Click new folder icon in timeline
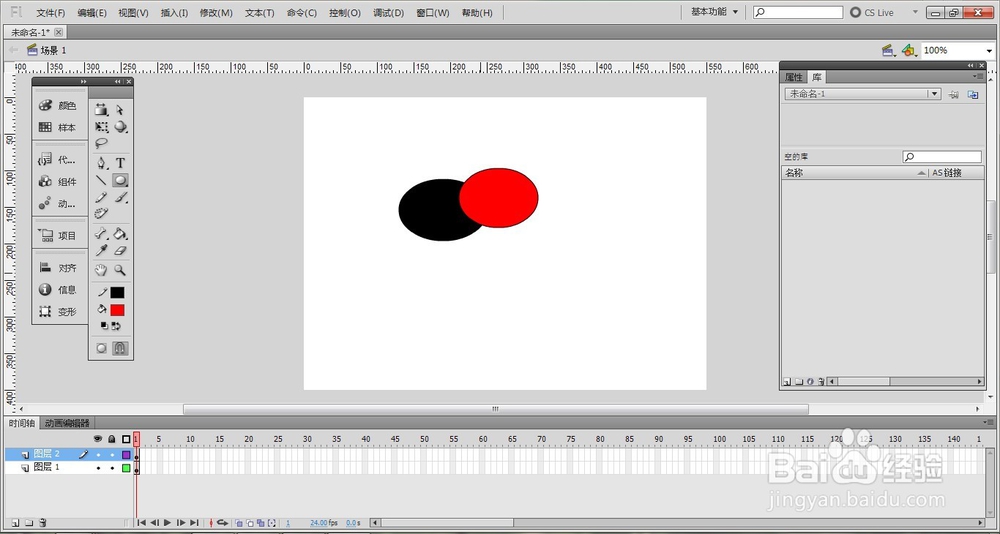Image resolution: width=1000 pixels, height=534 pixels. [29, 523]
